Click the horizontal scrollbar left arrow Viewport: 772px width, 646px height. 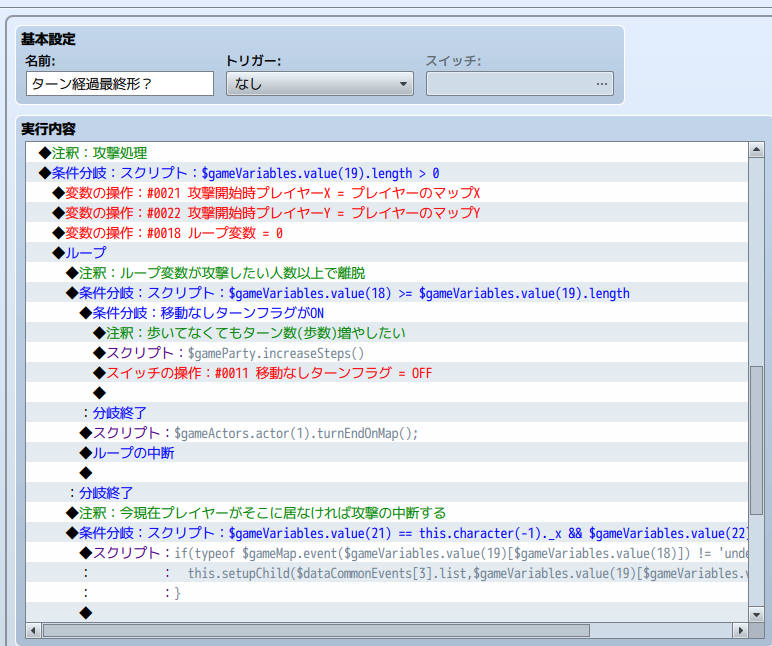click(34, 630)
